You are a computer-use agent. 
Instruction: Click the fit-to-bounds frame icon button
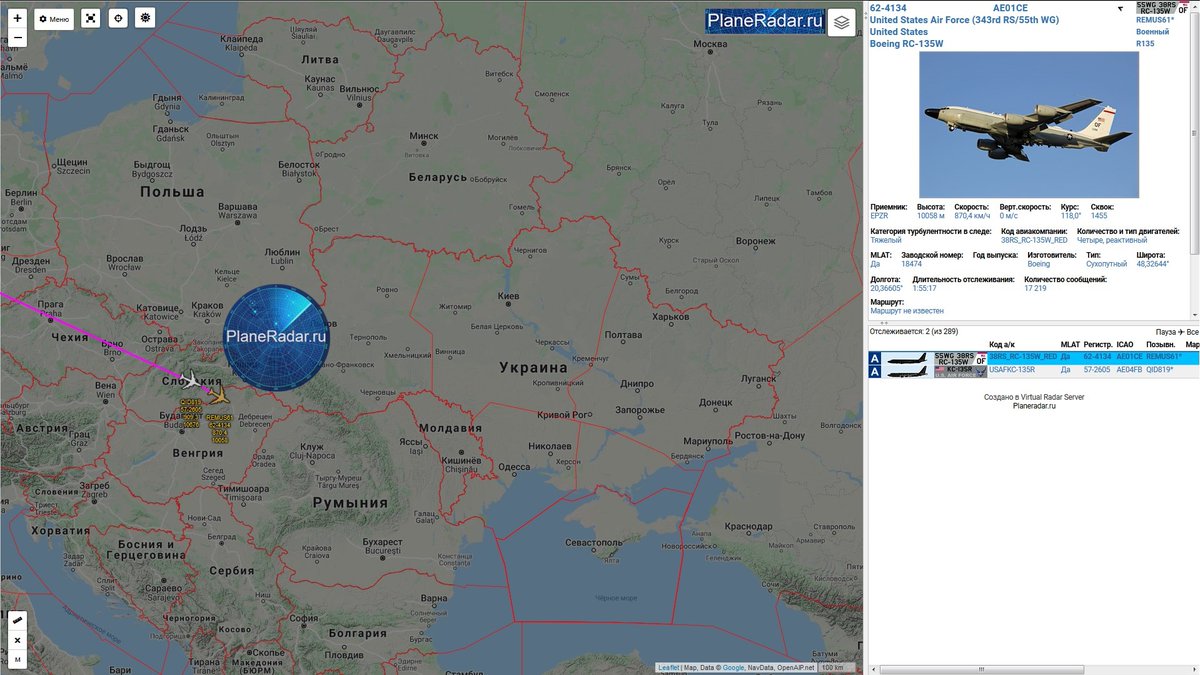(x=90, y=18)
